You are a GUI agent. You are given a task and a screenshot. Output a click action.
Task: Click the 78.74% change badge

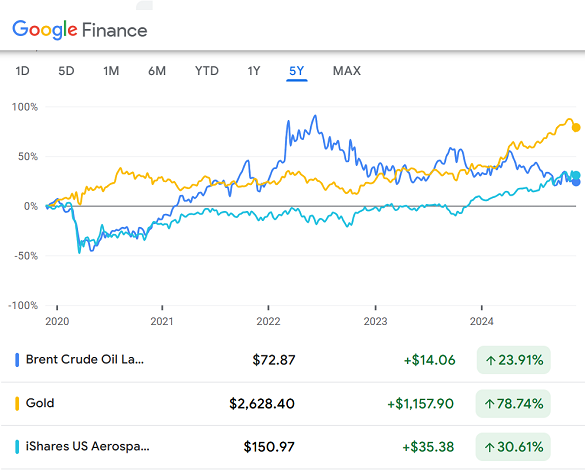pyautogui.click(x=513, y=403)
